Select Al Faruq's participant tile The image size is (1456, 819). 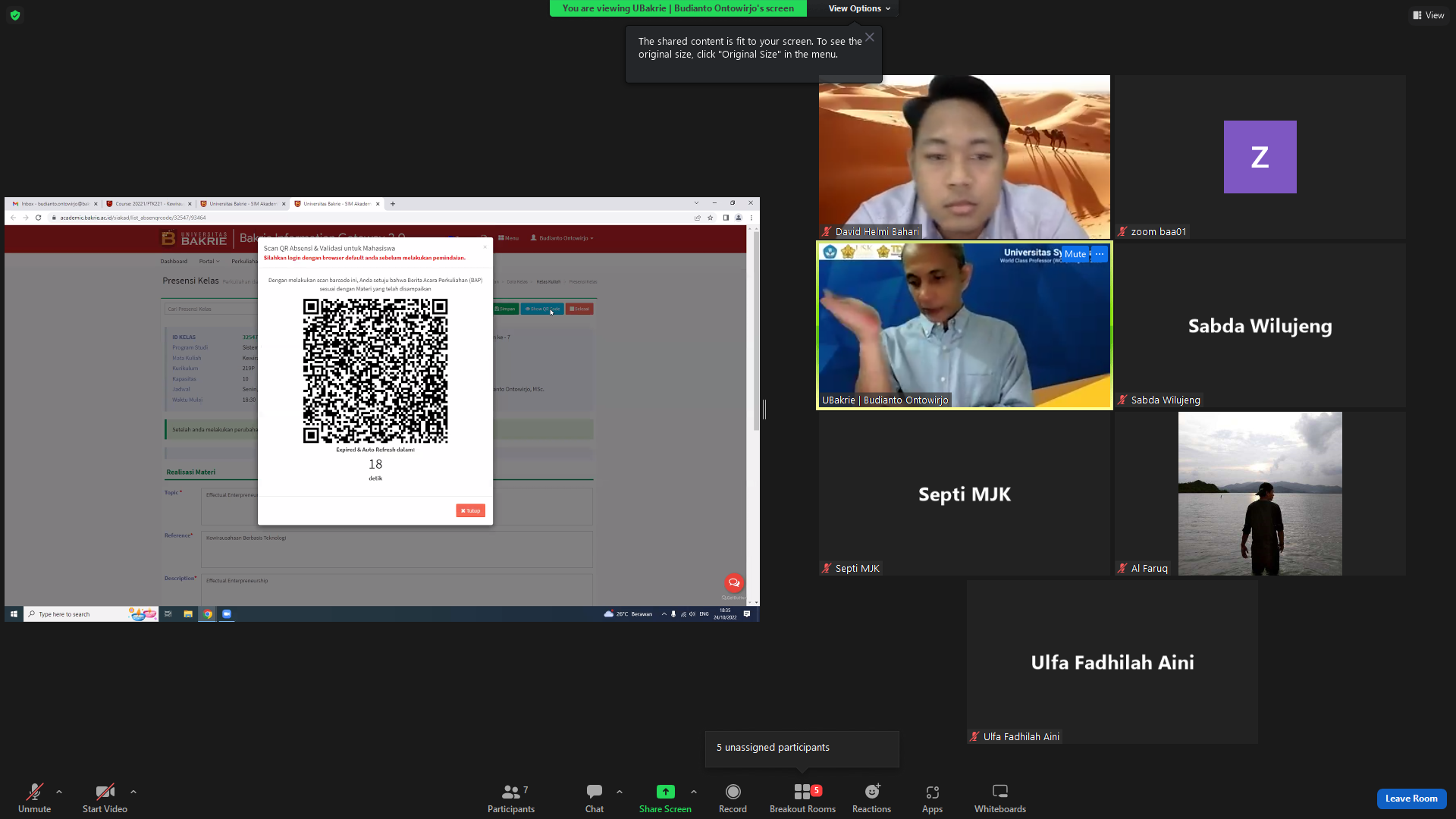point(1260,494)
